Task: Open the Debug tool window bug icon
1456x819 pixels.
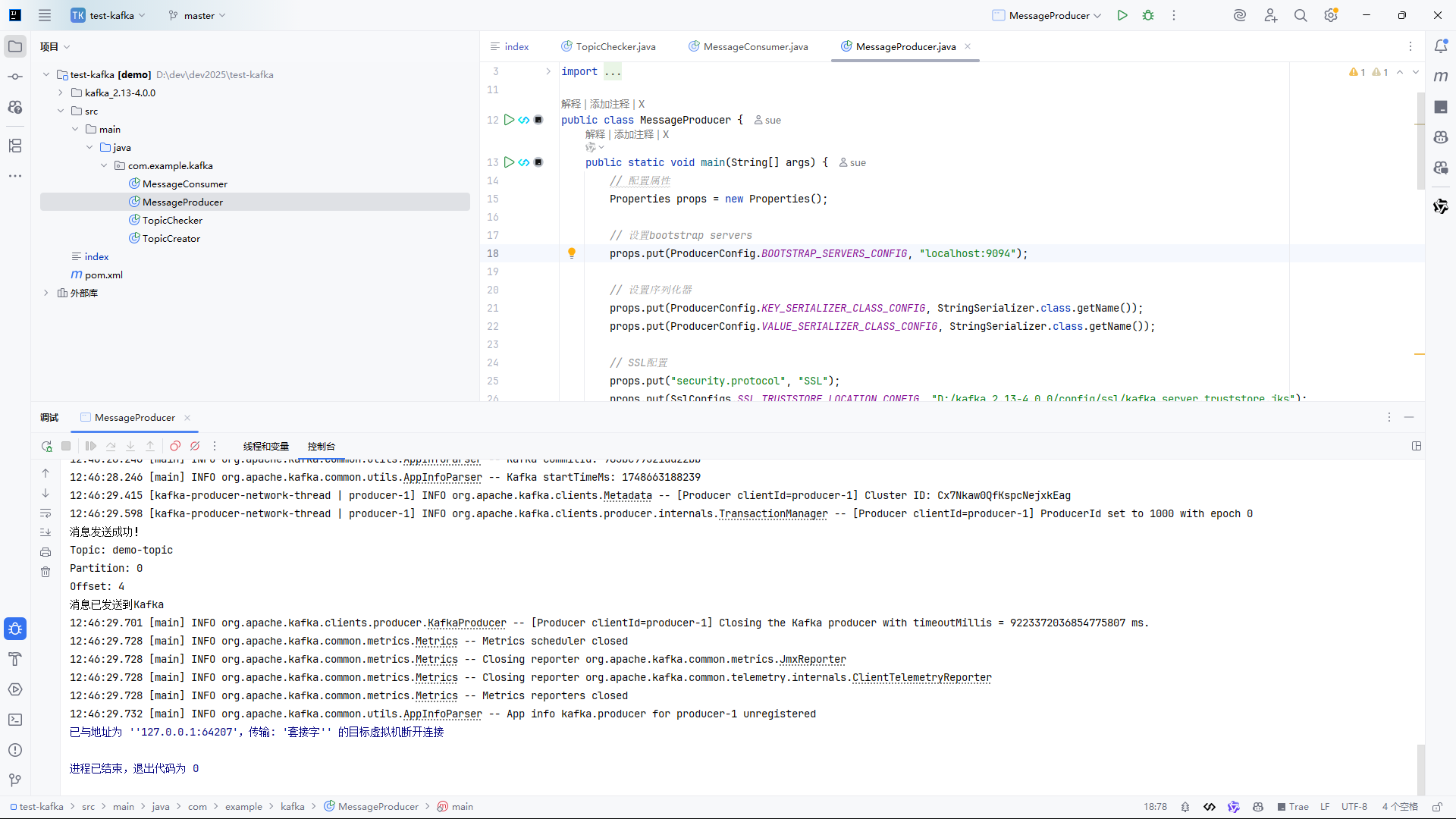Action: 15,629
